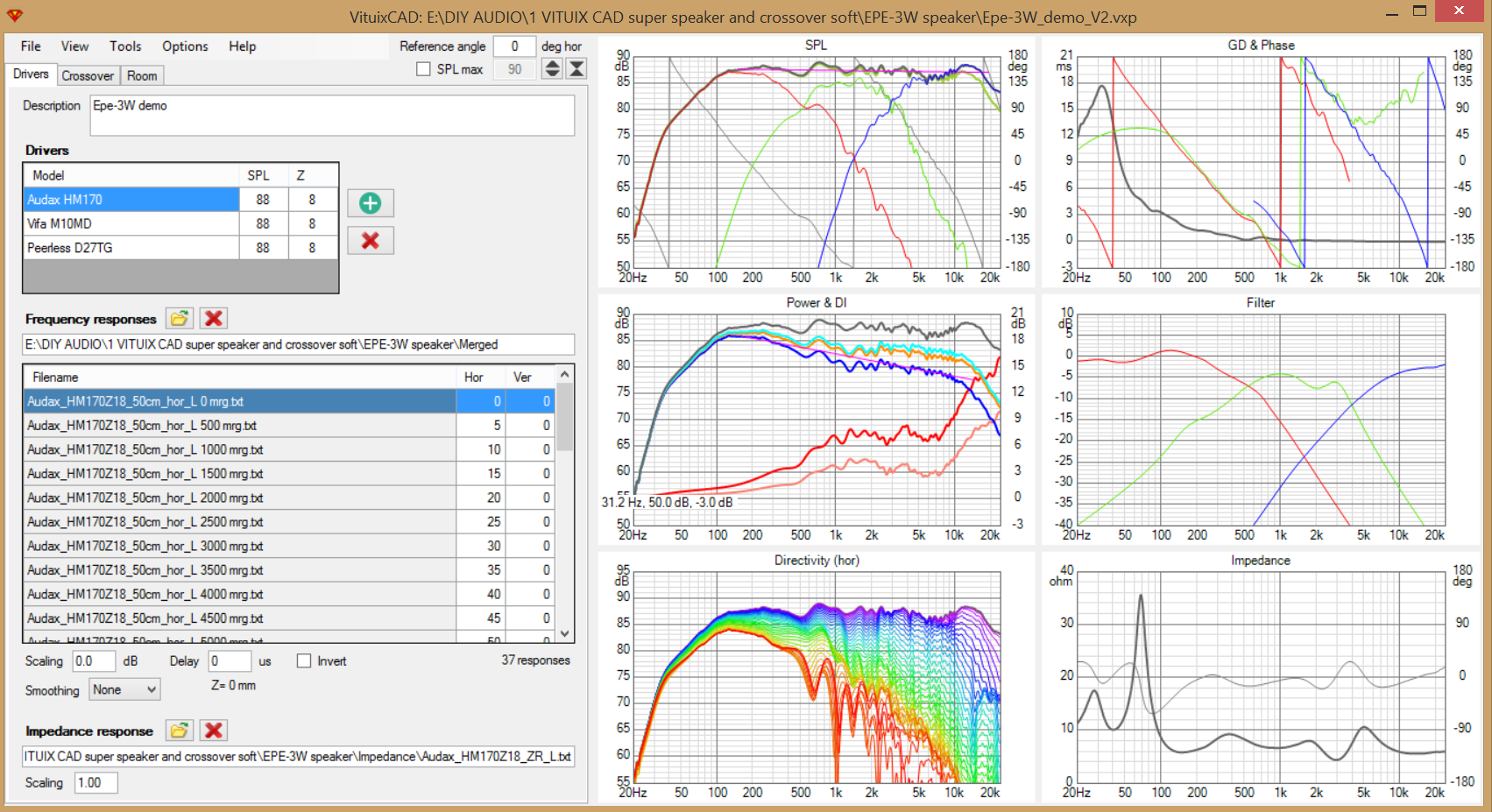
Task: Click the Description text box
Action: (x=333, y=115)
